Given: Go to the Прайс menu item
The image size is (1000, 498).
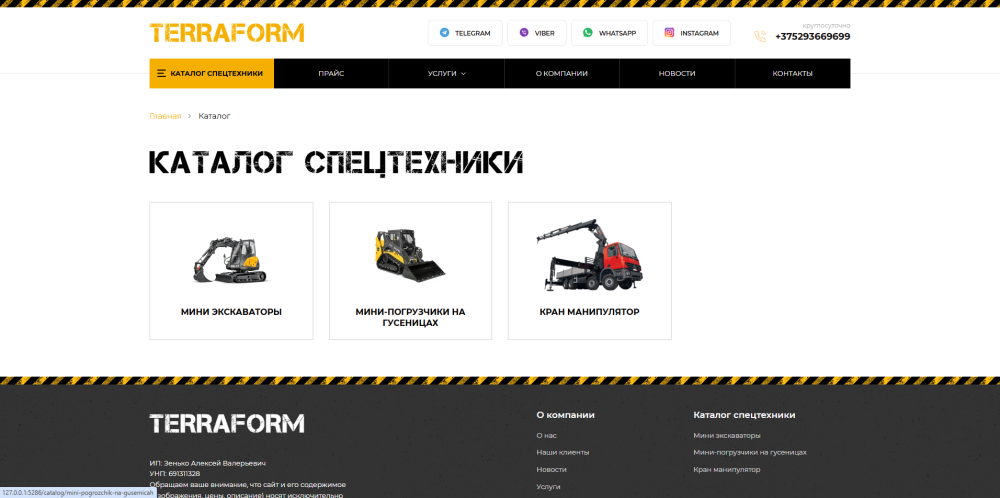Looking at the screenshot, I should coord(331,73).
